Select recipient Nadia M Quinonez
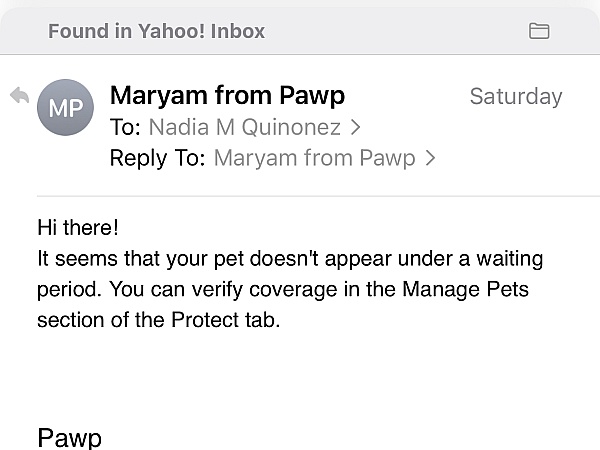 coord(245,127)
